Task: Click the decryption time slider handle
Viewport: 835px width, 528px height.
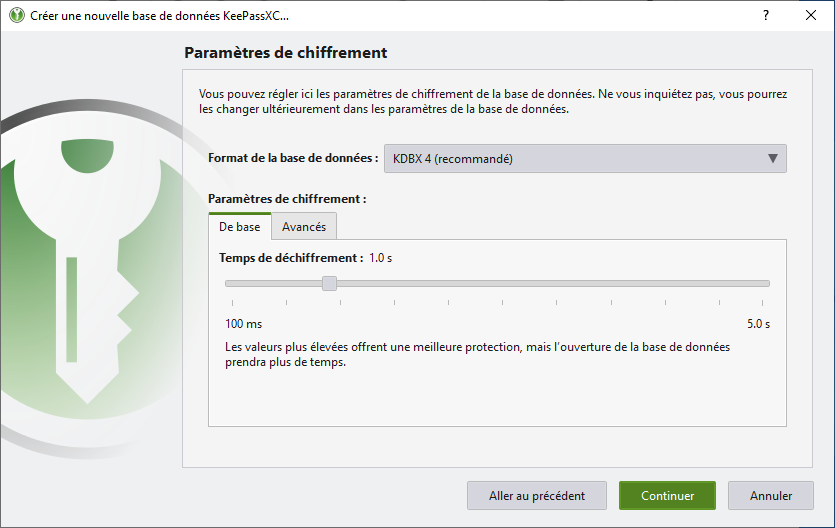Action: click(330, 283)
